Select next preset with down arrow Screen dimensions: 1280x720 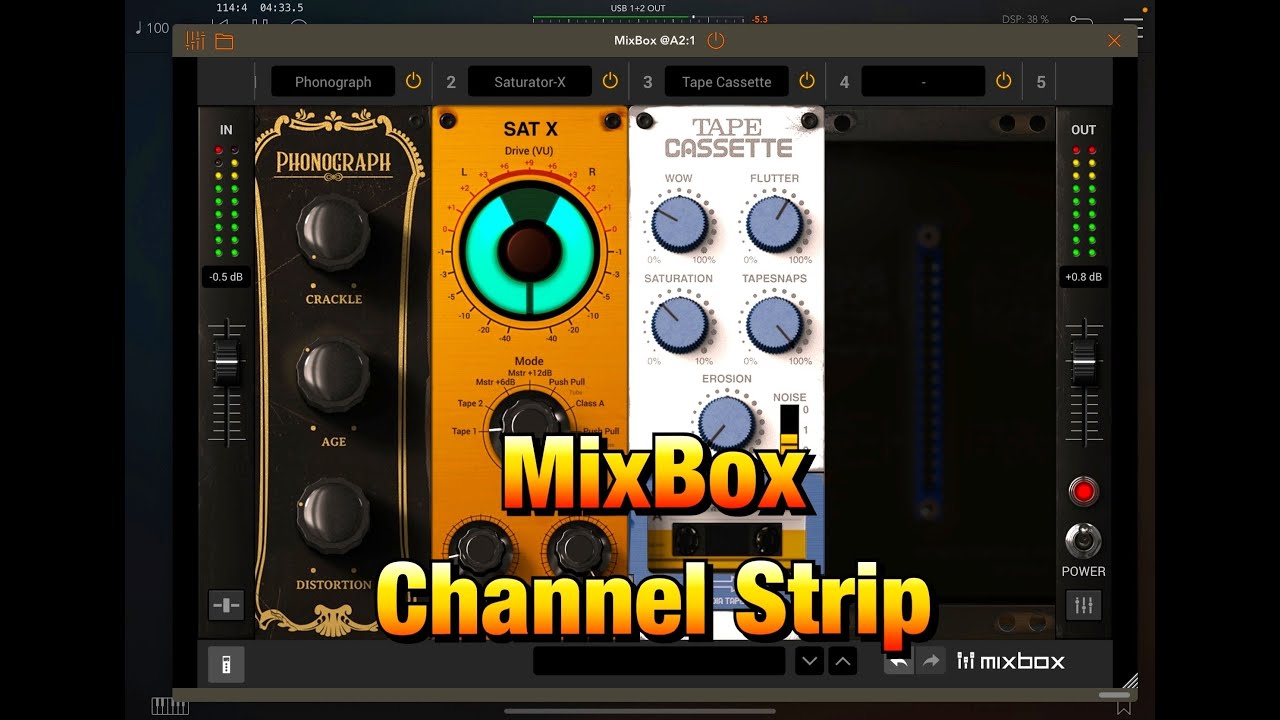[810, 661]
